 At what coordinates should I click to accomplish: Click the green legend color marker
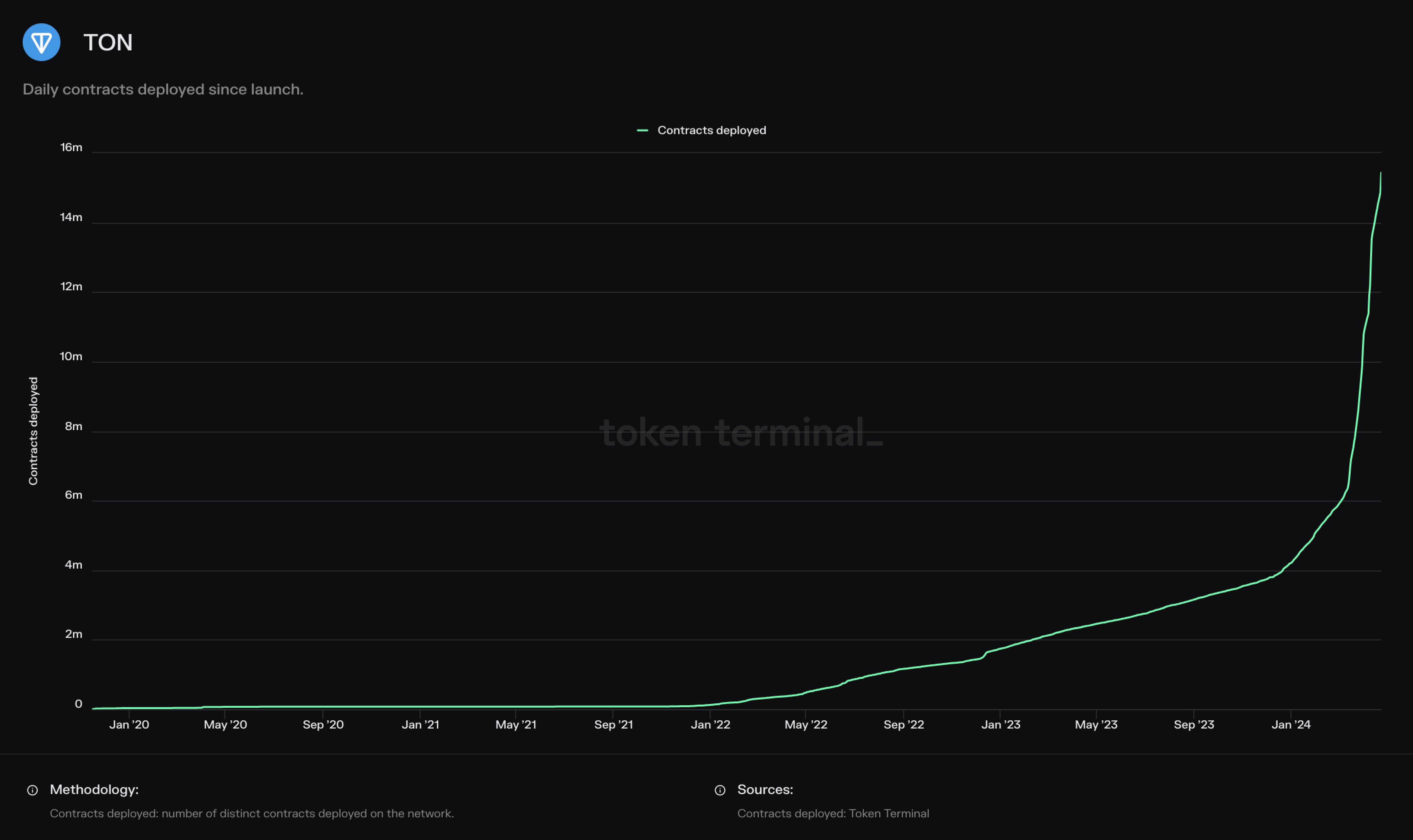[x=642, y=131]
